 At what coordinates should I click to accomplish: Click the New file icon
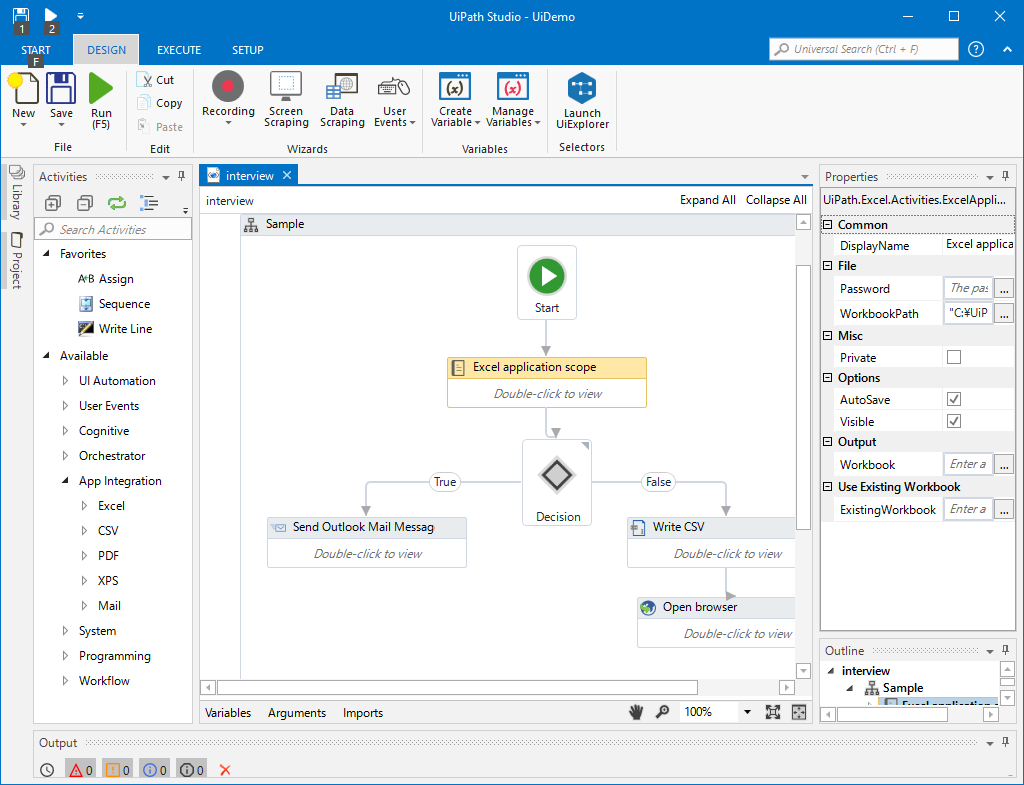pyautogui.click(x=24, y=89)
